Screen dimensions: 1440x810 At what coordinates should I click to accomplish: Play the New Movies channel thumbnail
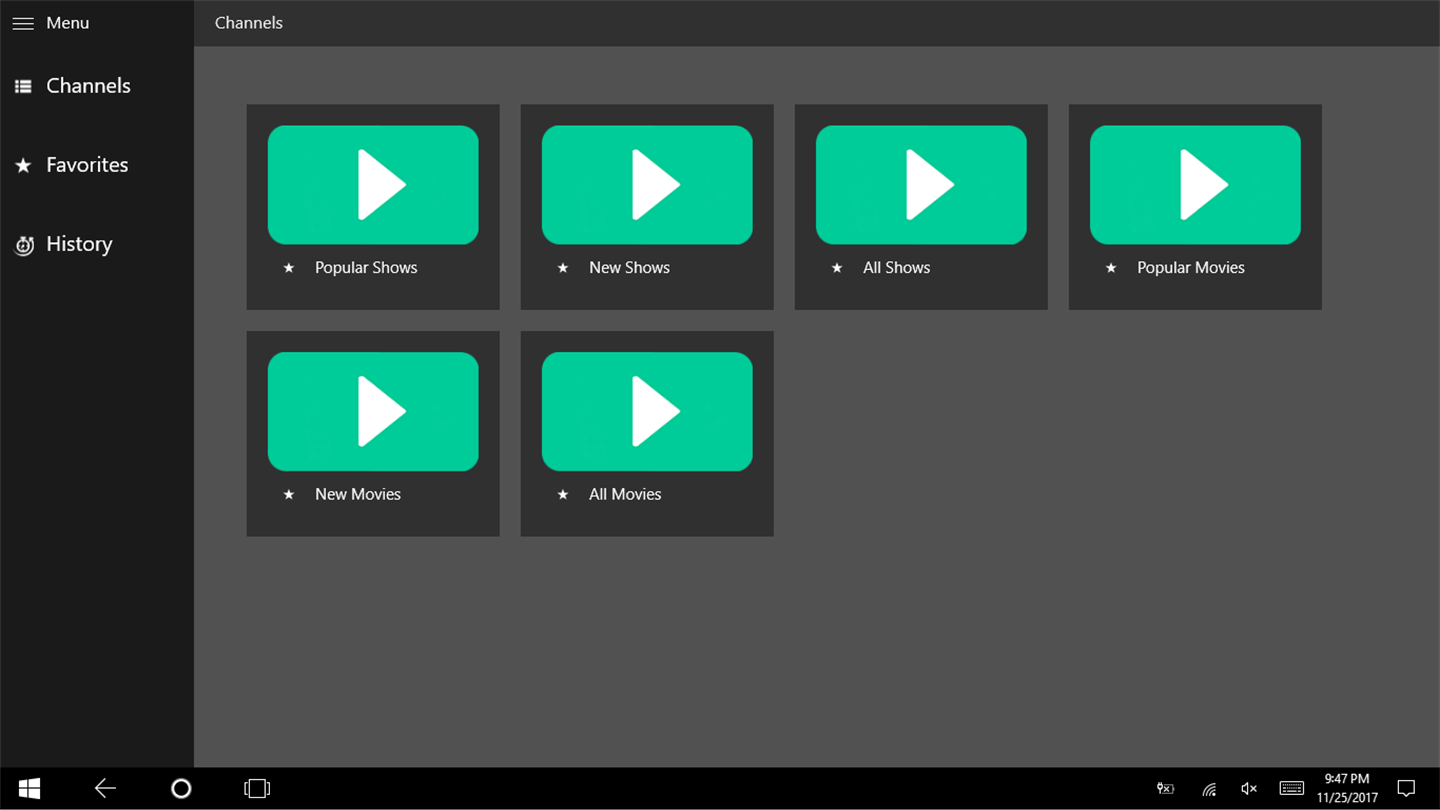tap(373, 411)
